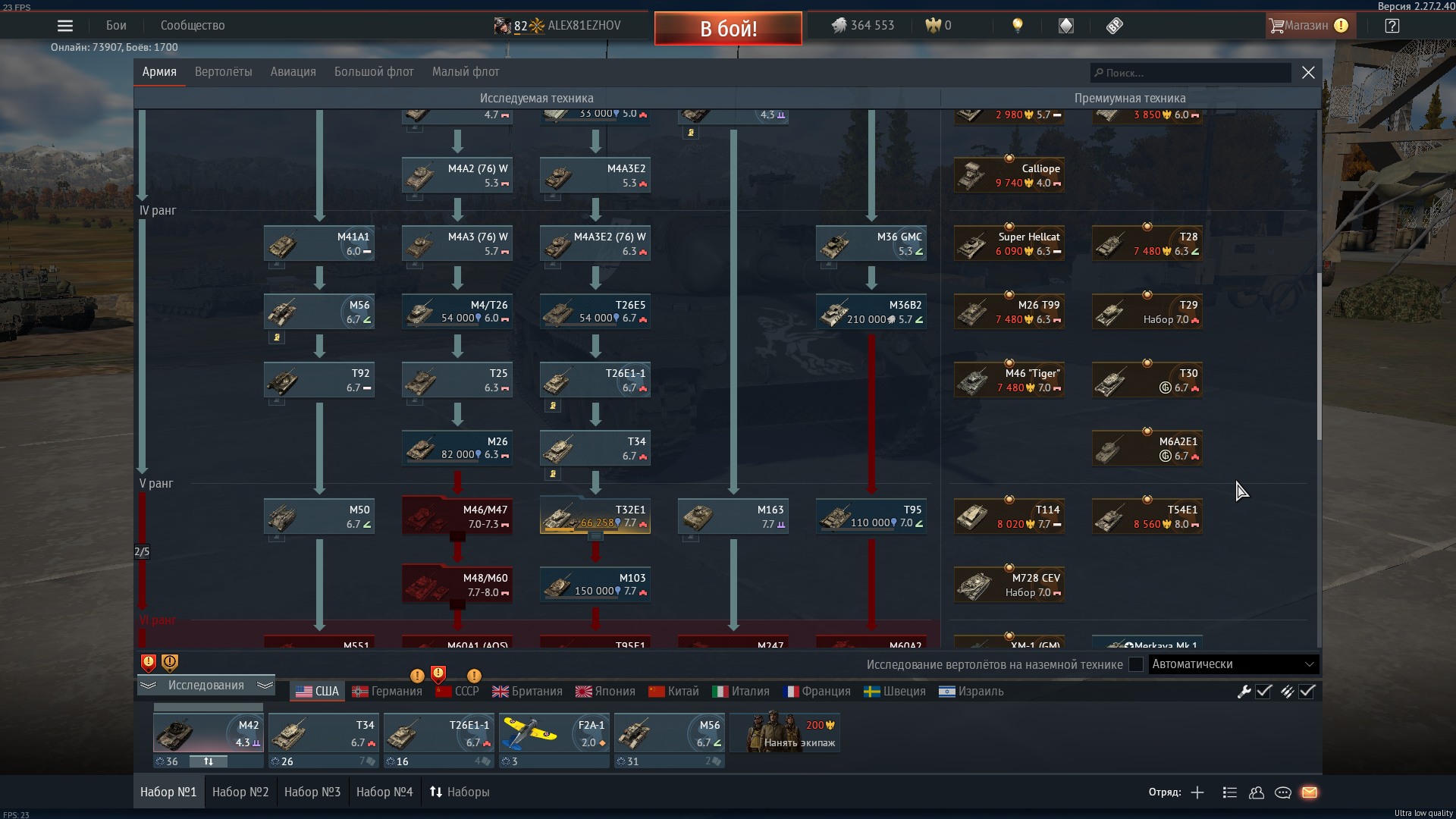
Task: Select the M46/M47 group folder
Action: [x=457, y=516]
